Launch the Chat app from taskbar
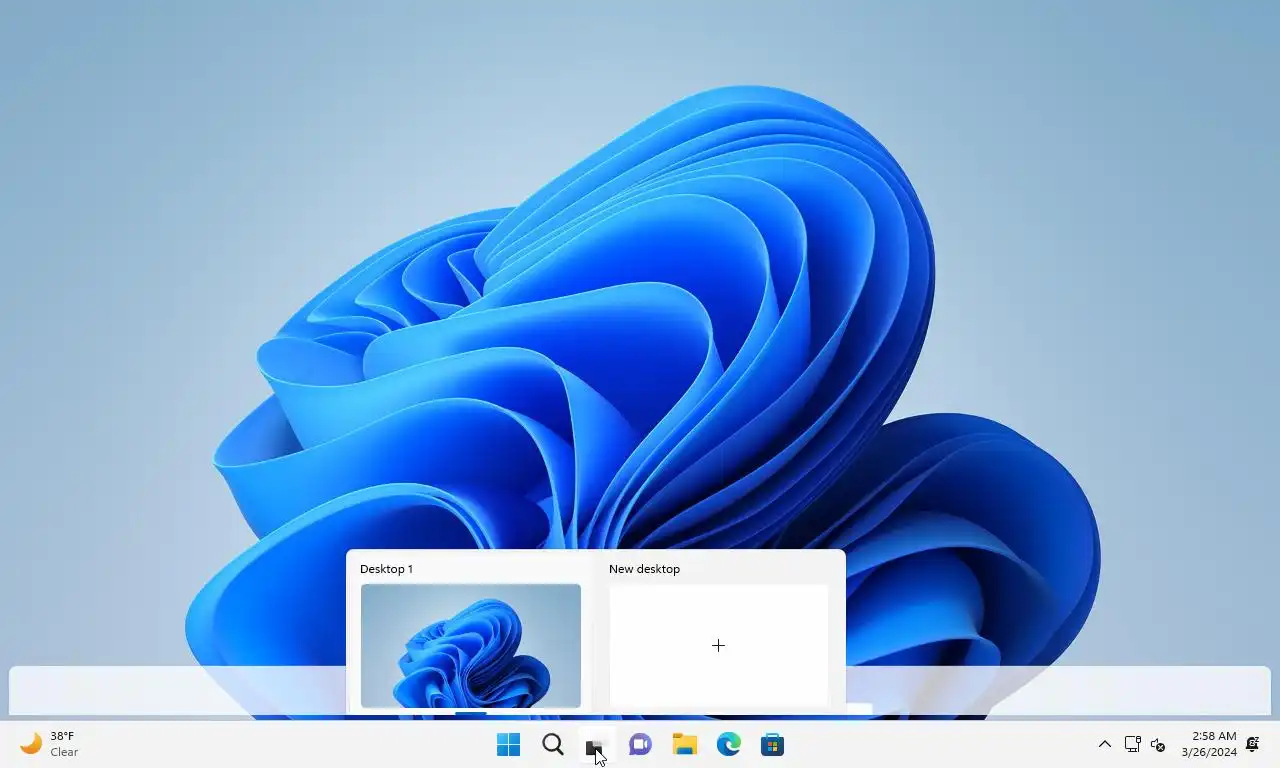1280x768 pixels. [640, 744]
